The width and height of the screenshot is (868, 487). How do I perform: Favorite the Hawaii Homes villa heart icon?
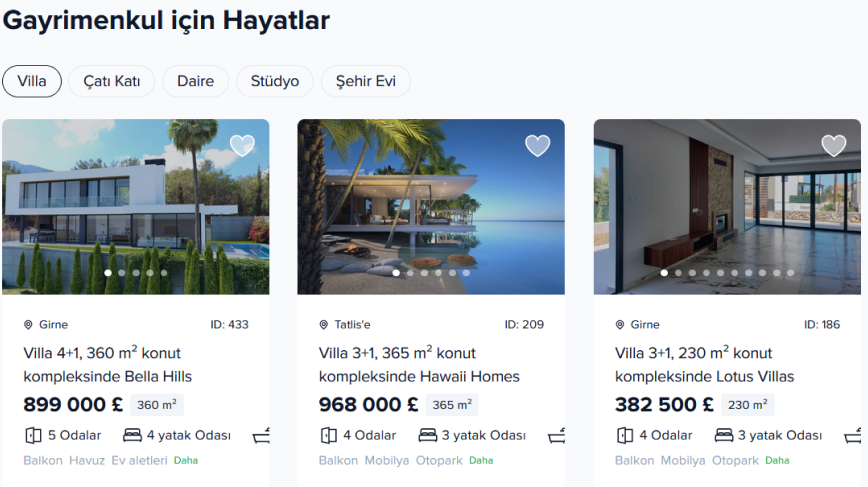tap(538, 146)
